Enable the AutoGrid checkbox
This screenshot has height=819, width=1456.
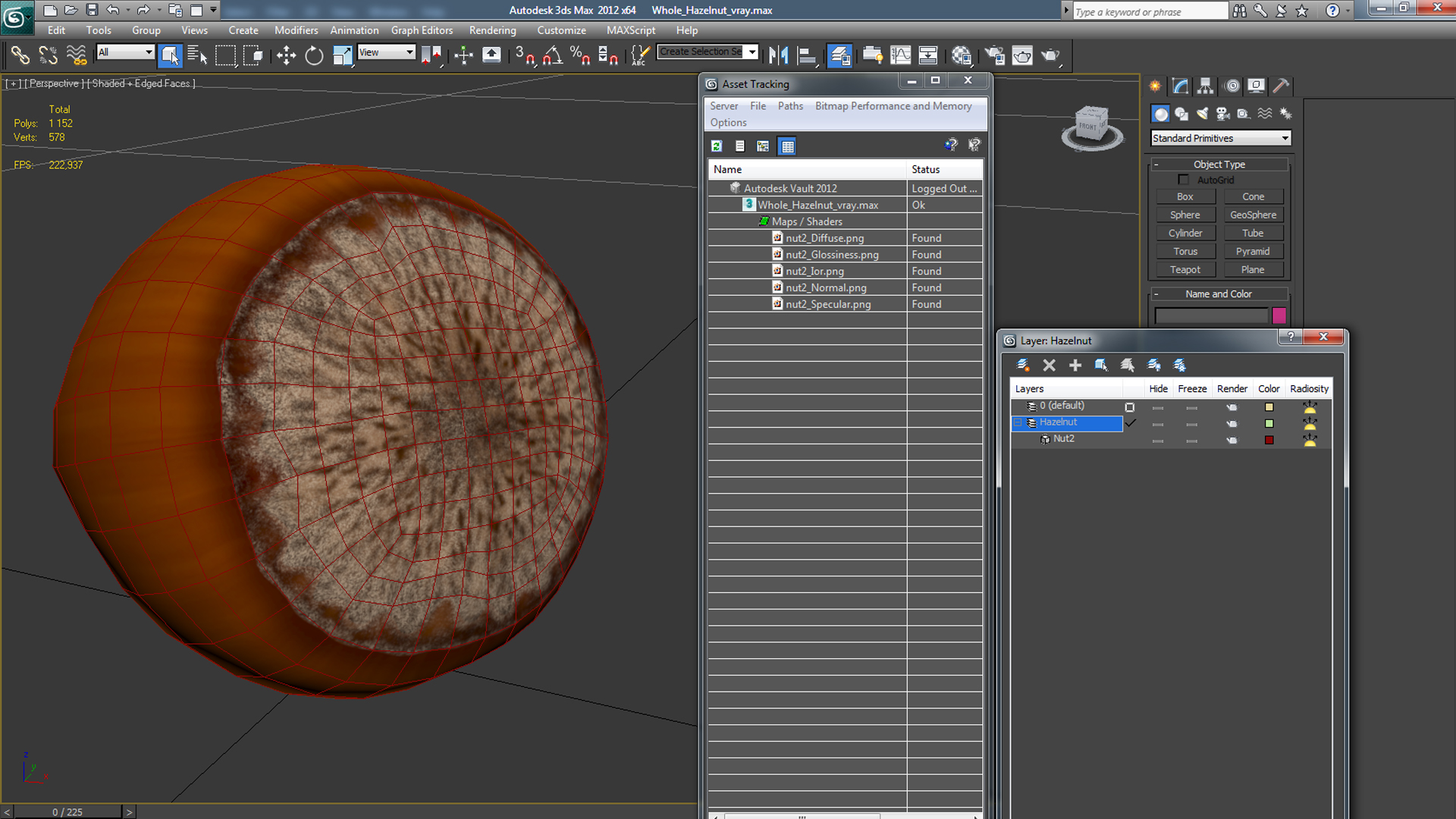[x=1184, y=180]
